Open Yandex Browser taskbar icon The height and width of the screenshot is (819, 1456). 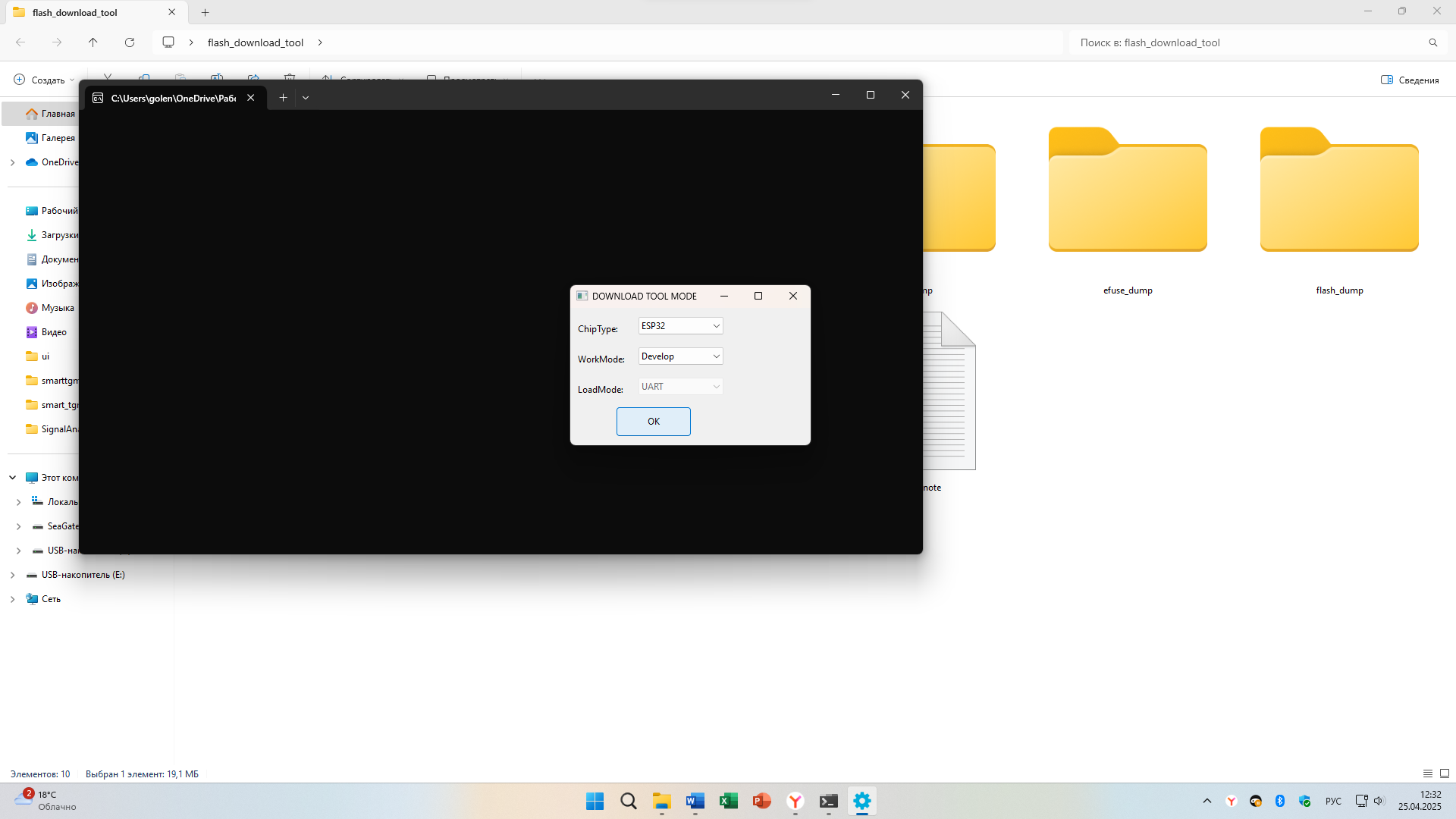(x=795, y=801)
